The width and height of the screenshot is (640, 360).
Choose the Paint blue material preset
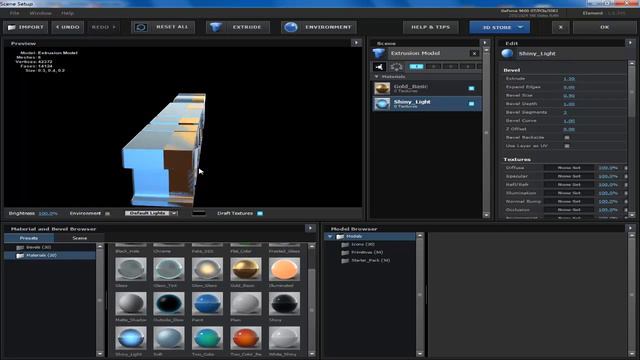coord(207,303)
